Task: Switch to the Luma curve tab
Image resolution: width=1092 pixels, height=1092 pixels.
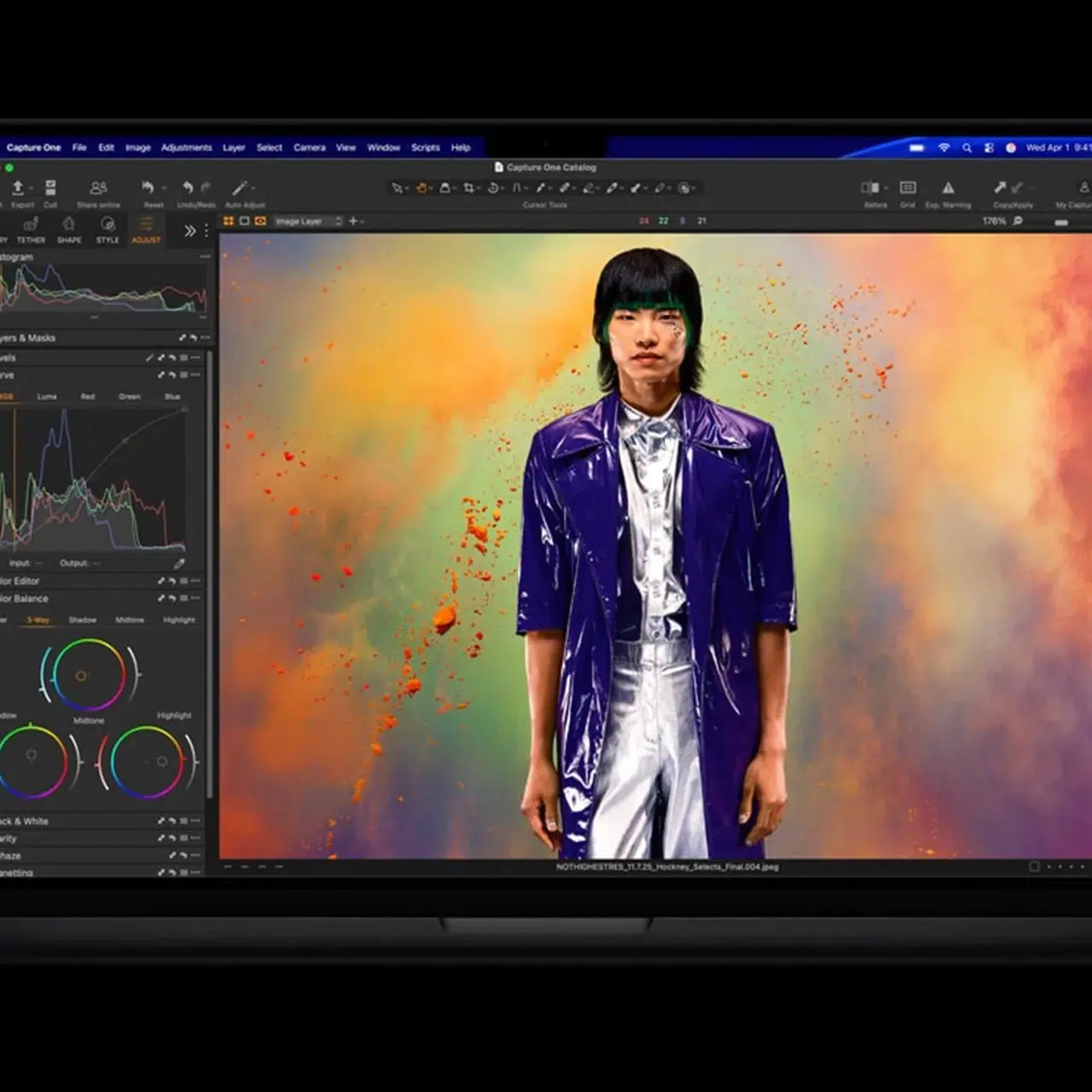Action: (x=47, y=397)
